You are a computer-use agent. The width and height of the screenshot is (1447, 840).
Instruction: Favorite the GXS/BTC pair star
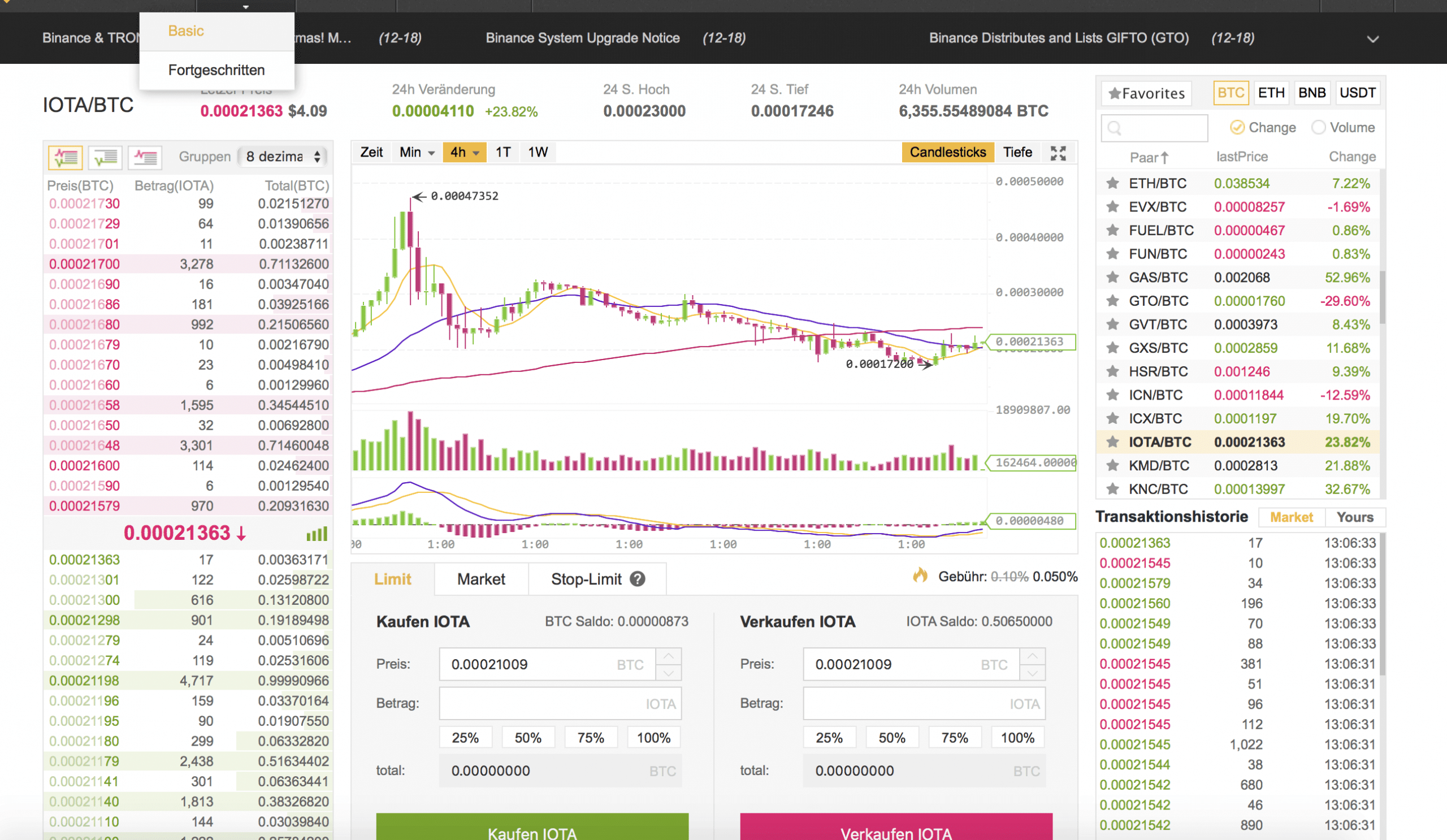(1112, 348)
